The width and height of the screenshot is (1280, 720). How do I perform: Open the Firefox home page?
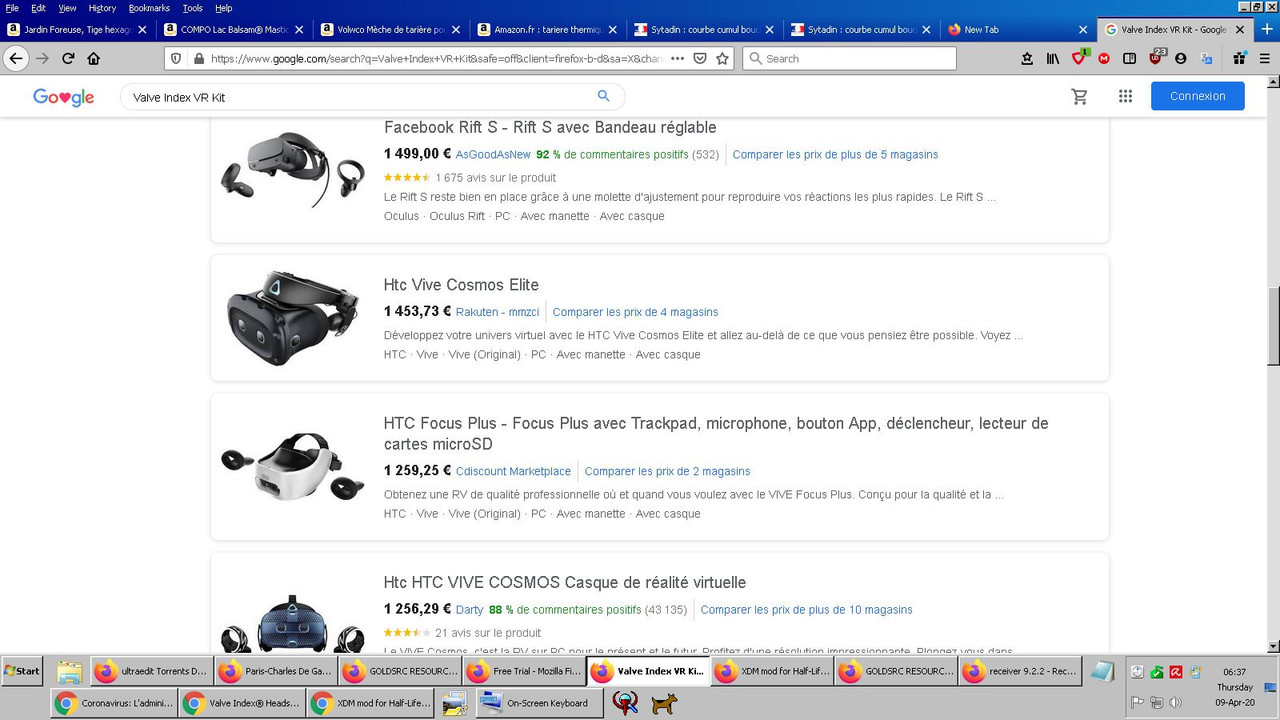coord(94,58)
